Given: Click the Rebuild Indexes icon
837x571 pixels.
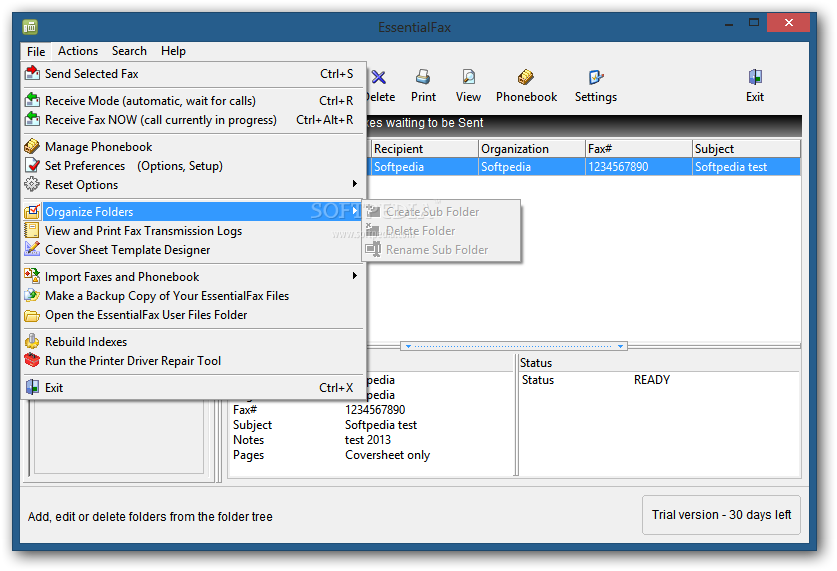Looking at the screenshot, I should (32, 341).
